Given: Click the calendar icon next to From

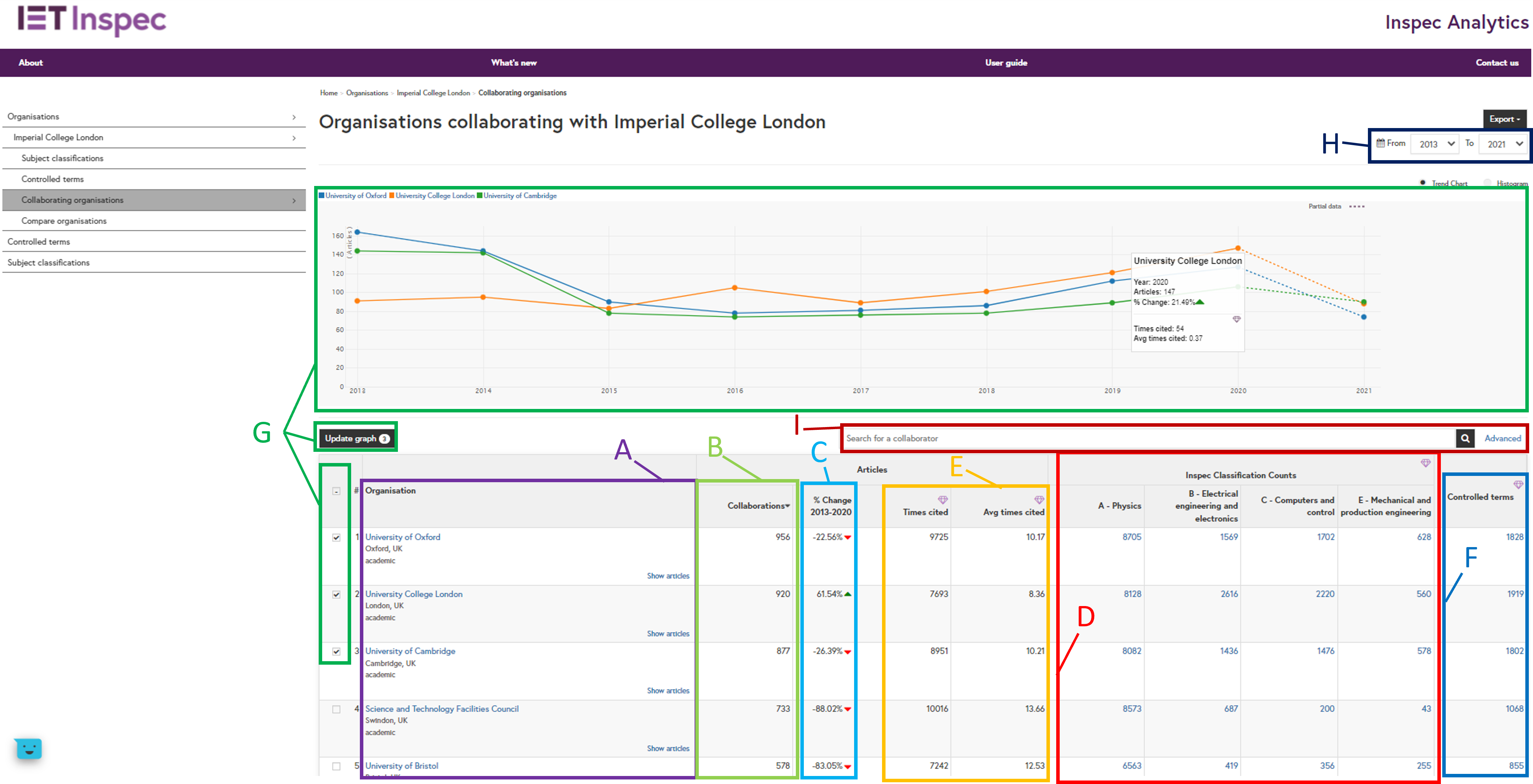Looking at the screenshot, I should click(x=1380, y=143).
